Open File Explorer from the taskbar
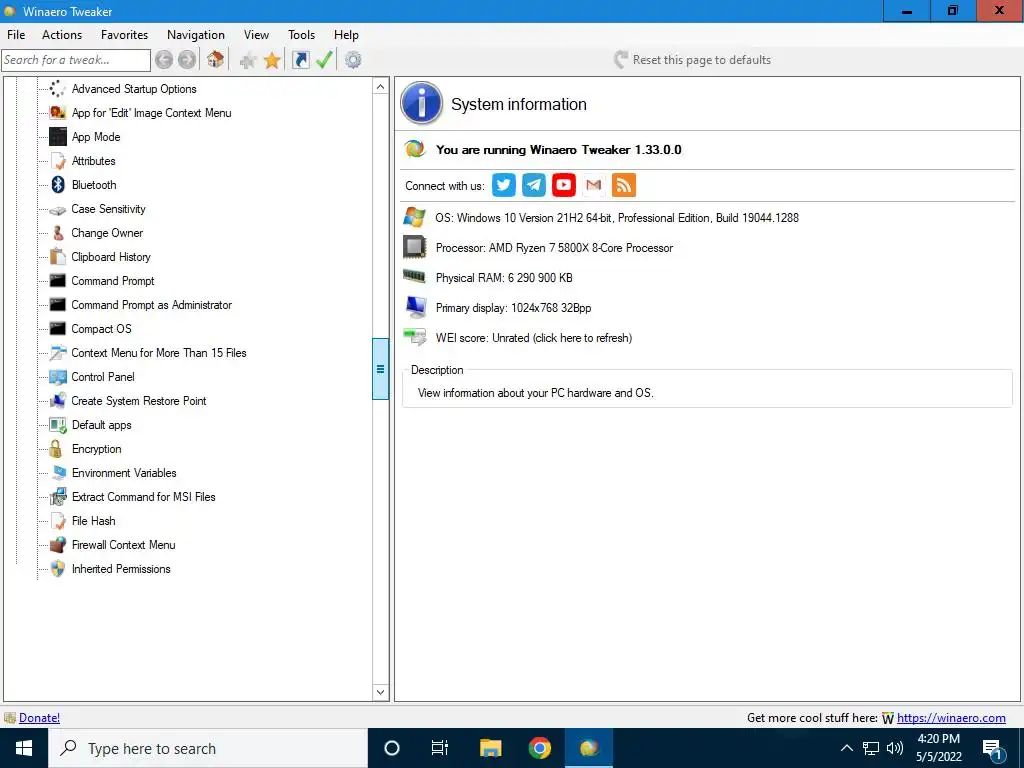The width and height of the screenshot is (1024, 768). point(490,748)
